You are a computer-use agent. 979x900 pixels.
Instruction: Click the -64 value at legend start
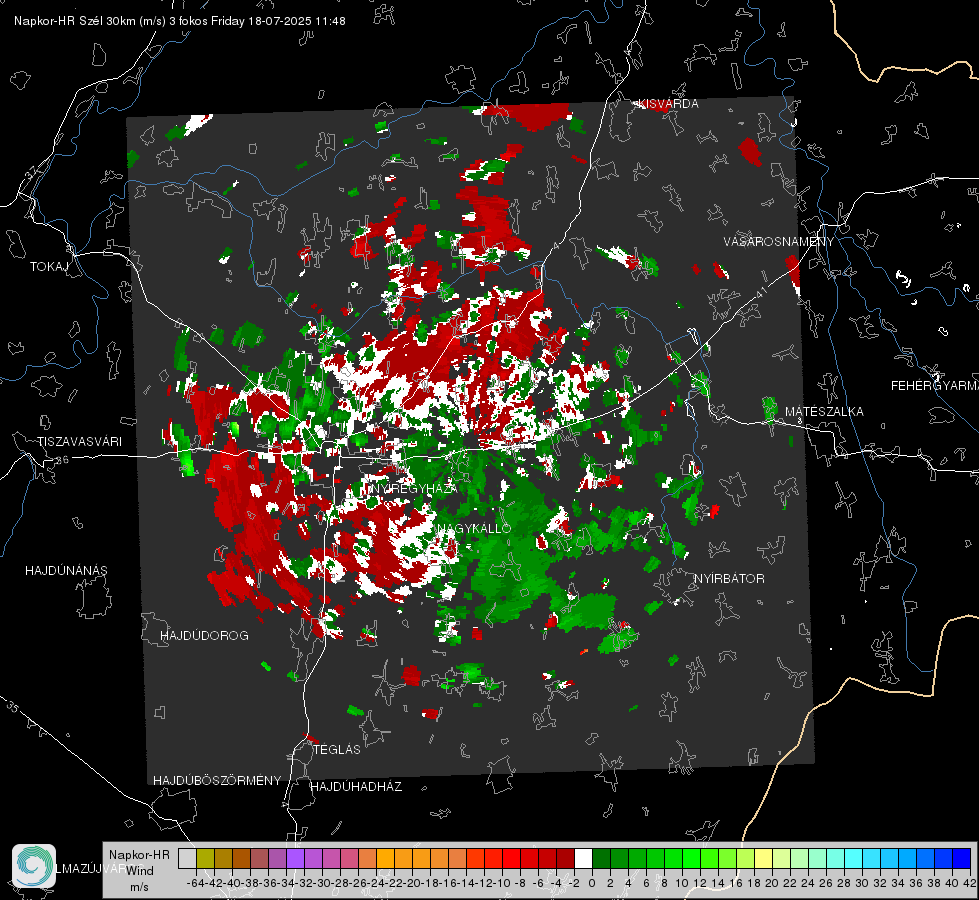[x=195, y=883]
